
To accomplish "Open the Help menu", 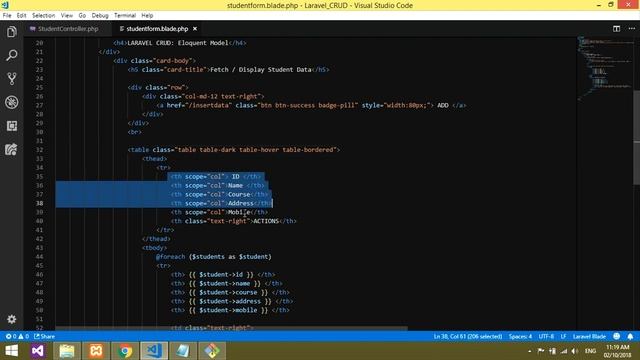I will click(x=147, y=16).
